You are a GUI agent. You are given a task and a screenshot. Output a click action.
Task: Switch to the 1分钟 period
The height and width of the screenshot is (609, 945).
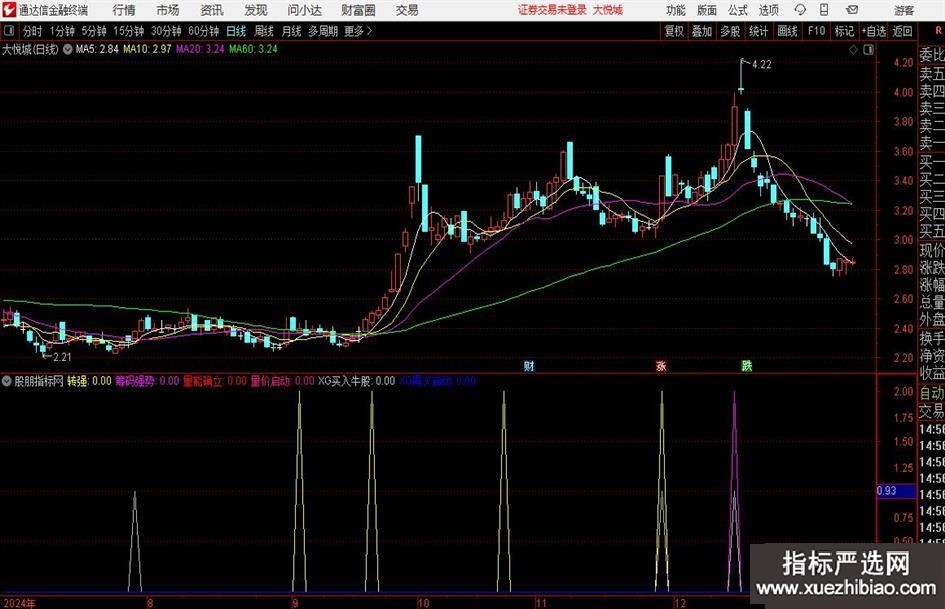[62, 31]
